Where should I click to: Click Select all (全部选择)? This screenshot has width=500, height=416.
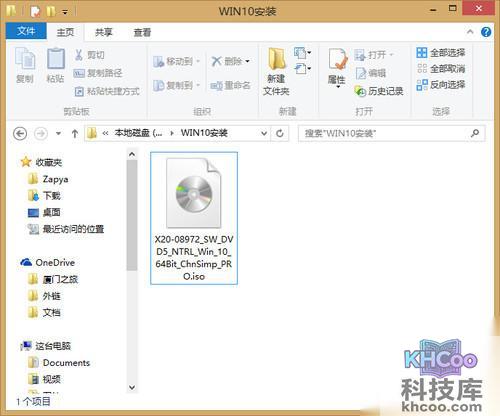click(x=441, y=53)
